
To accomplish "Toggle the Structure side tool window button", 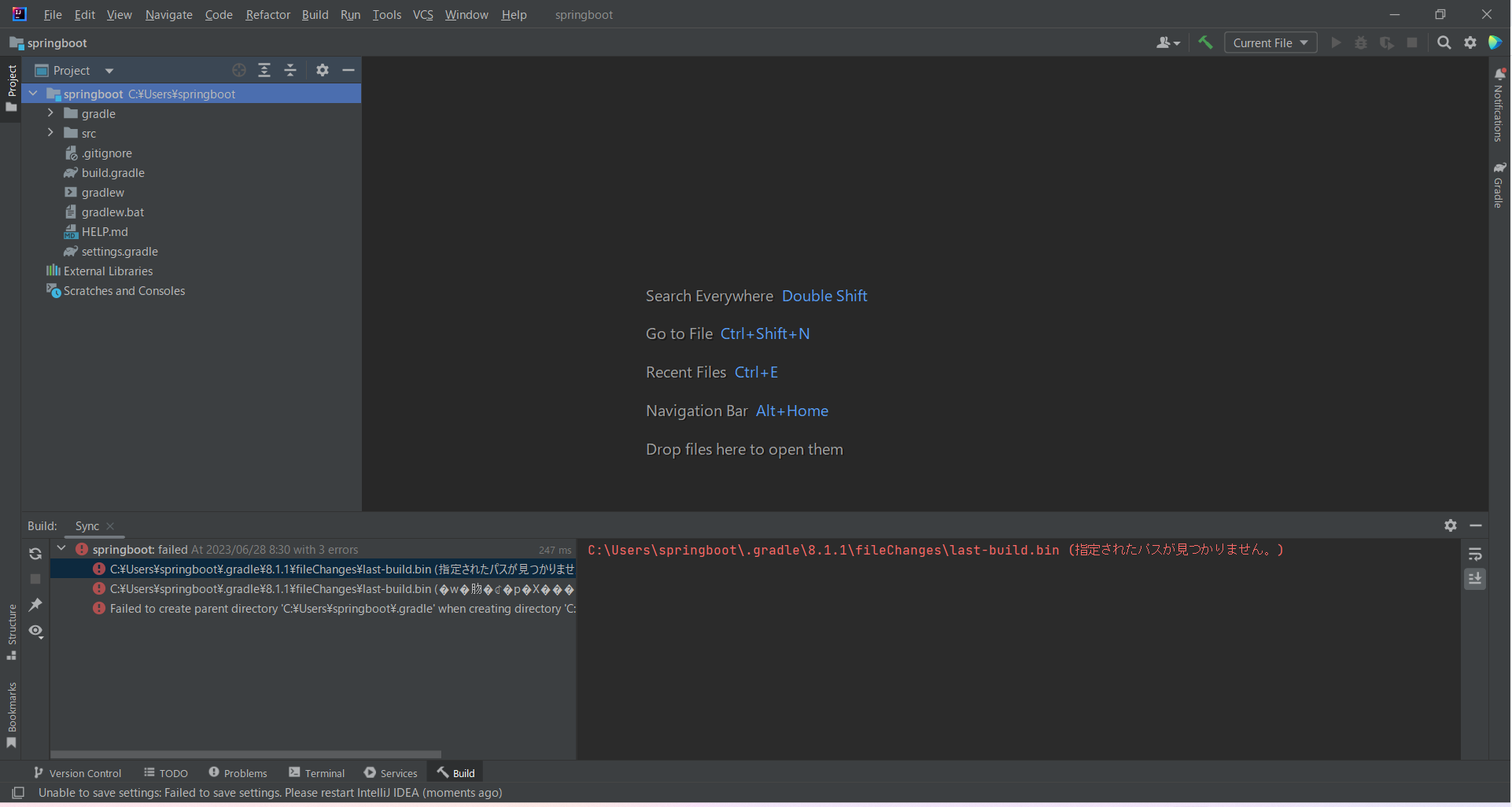I will pos(11,632).
